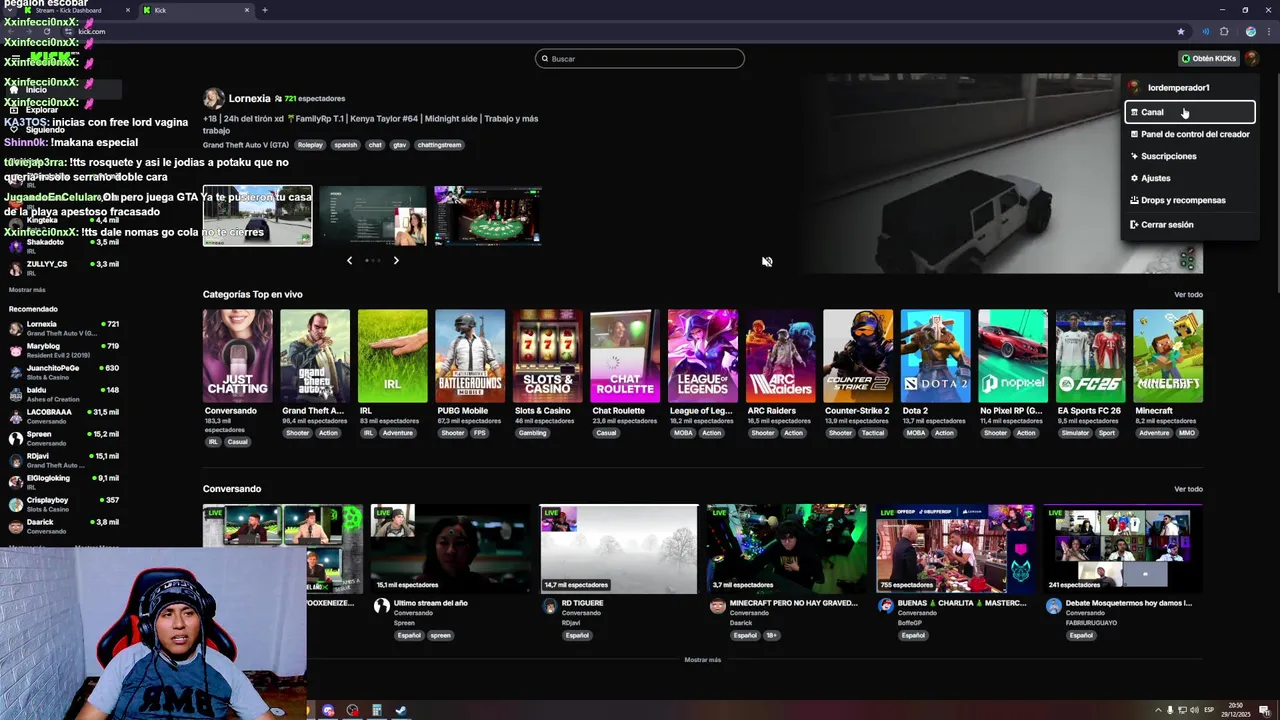Click the Buscar search field
This screenshot has height=720, width=1280.
pyautogui.click(x=640, y=58)
